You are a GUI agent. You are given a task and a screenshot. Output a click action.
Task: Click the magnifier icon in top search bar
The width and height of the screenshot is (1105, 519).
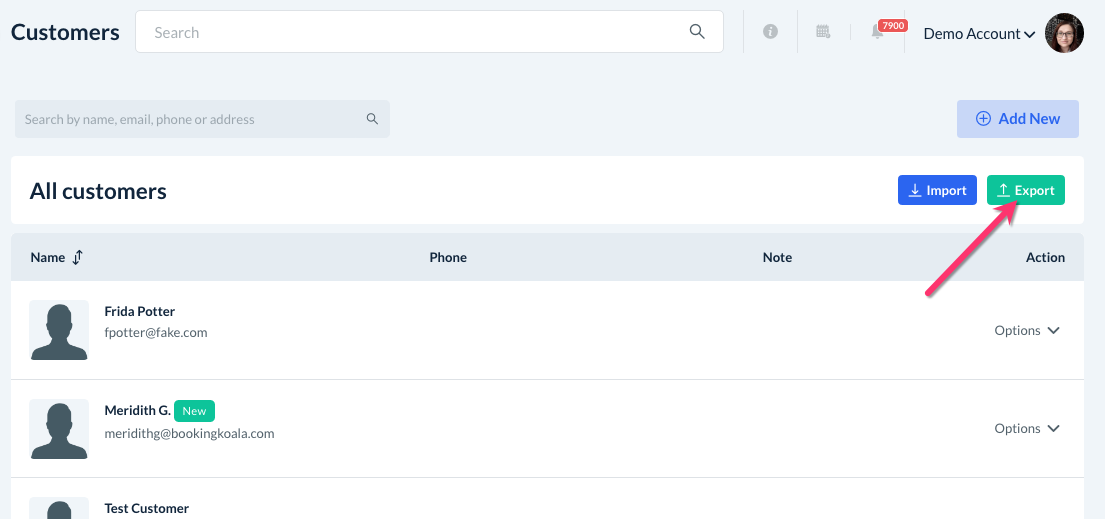pyautogui.click(x=697, y=32)
